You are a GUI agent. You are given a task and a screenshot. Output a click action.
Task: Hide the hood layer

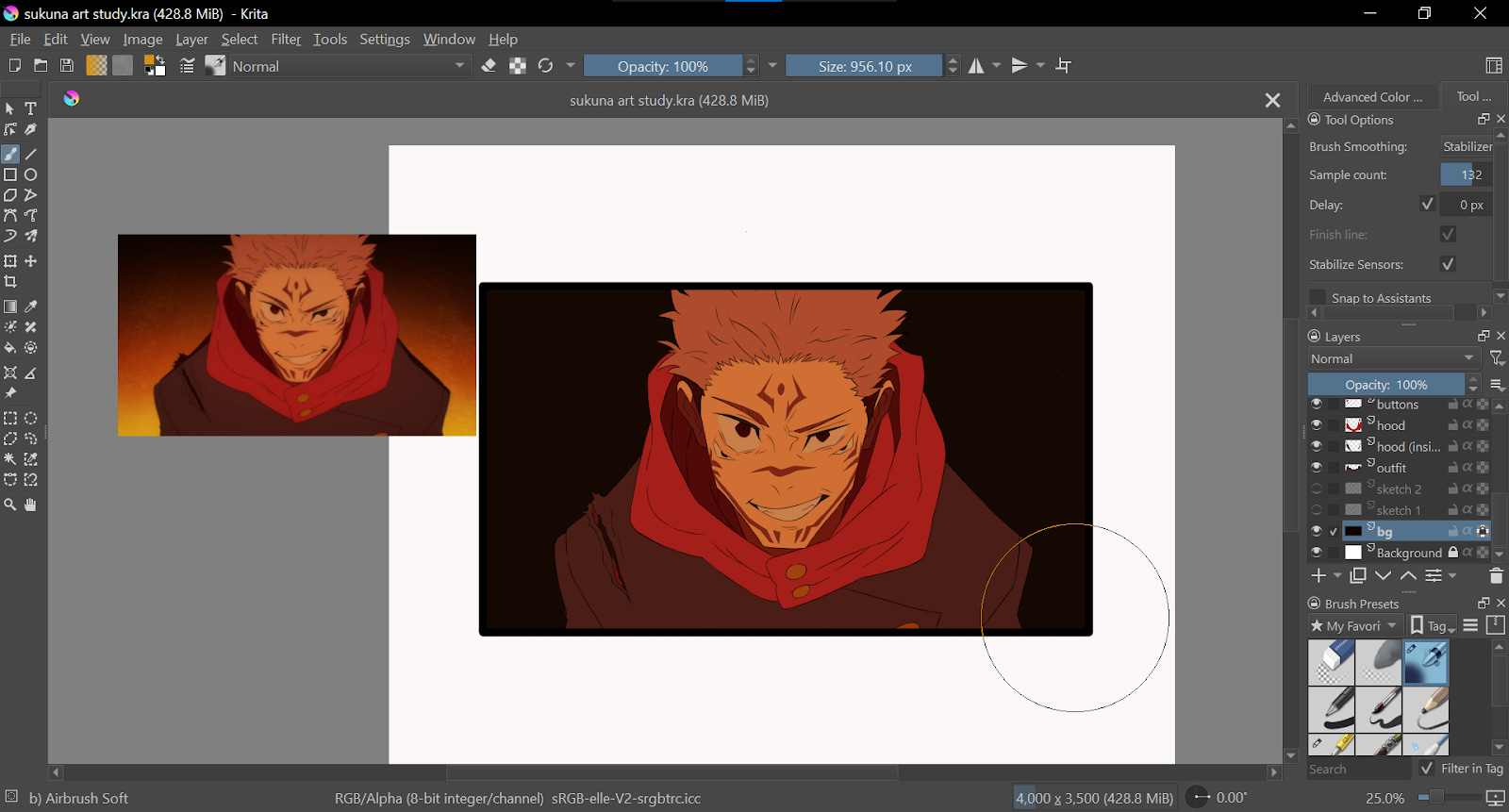click(x=1316, y=425)
